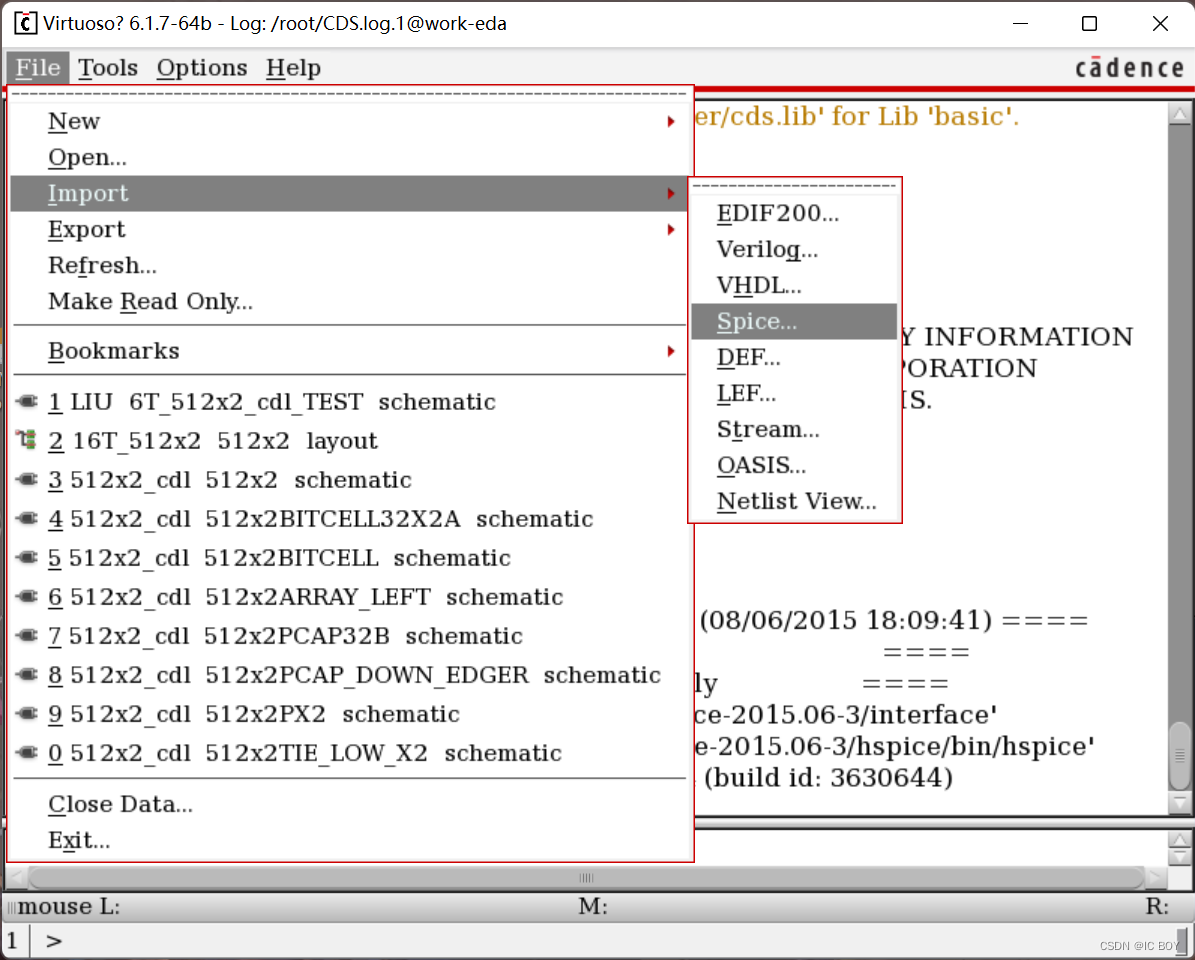Click the schematic icon beside recent item 3
The height and width of the screenshot is (960, 1195).
[27, 479]
